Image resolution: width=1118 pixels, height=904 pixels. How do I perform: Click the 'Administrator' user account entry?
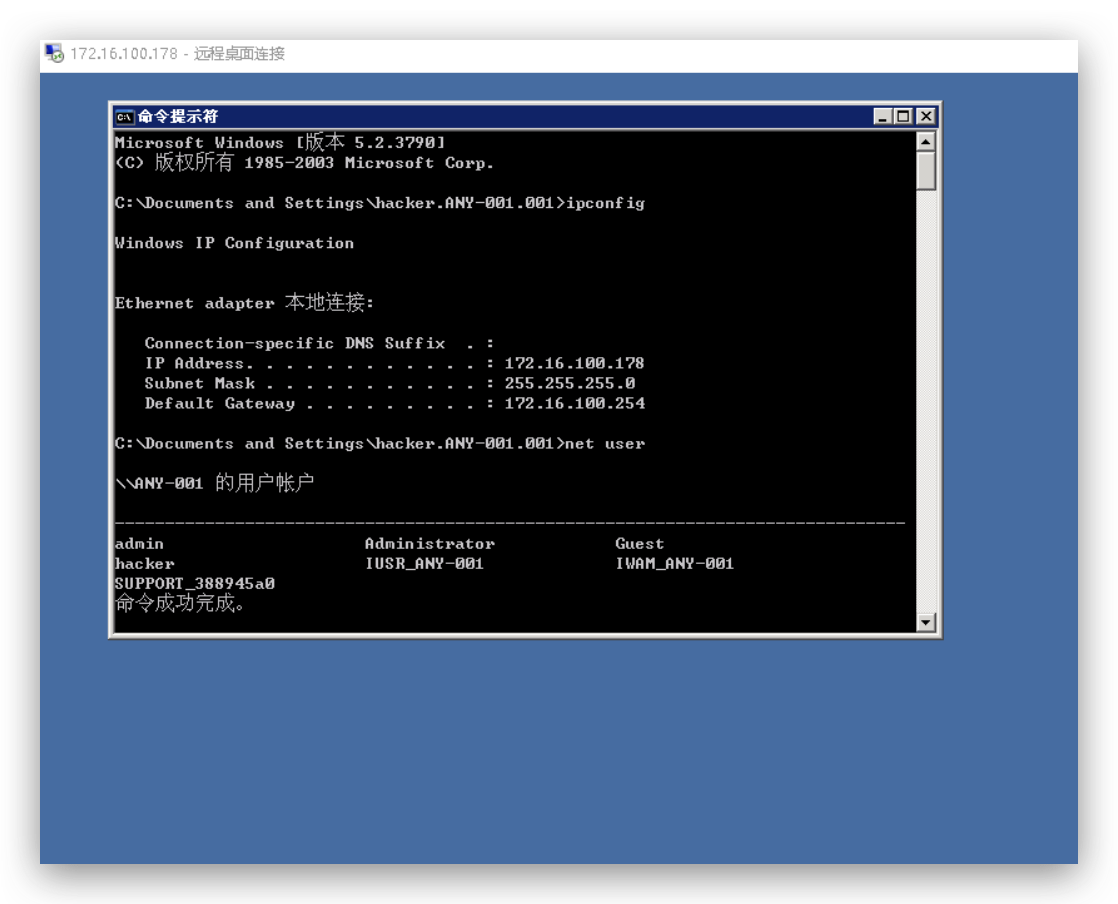pyautogui.click(x=430, y=543)
